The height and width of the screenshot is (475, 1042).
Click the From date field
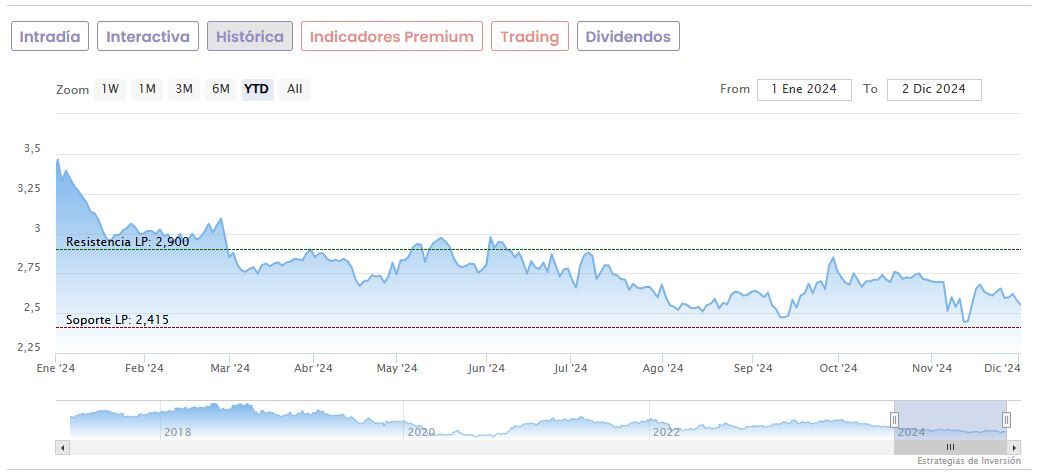tap(804, 89)
